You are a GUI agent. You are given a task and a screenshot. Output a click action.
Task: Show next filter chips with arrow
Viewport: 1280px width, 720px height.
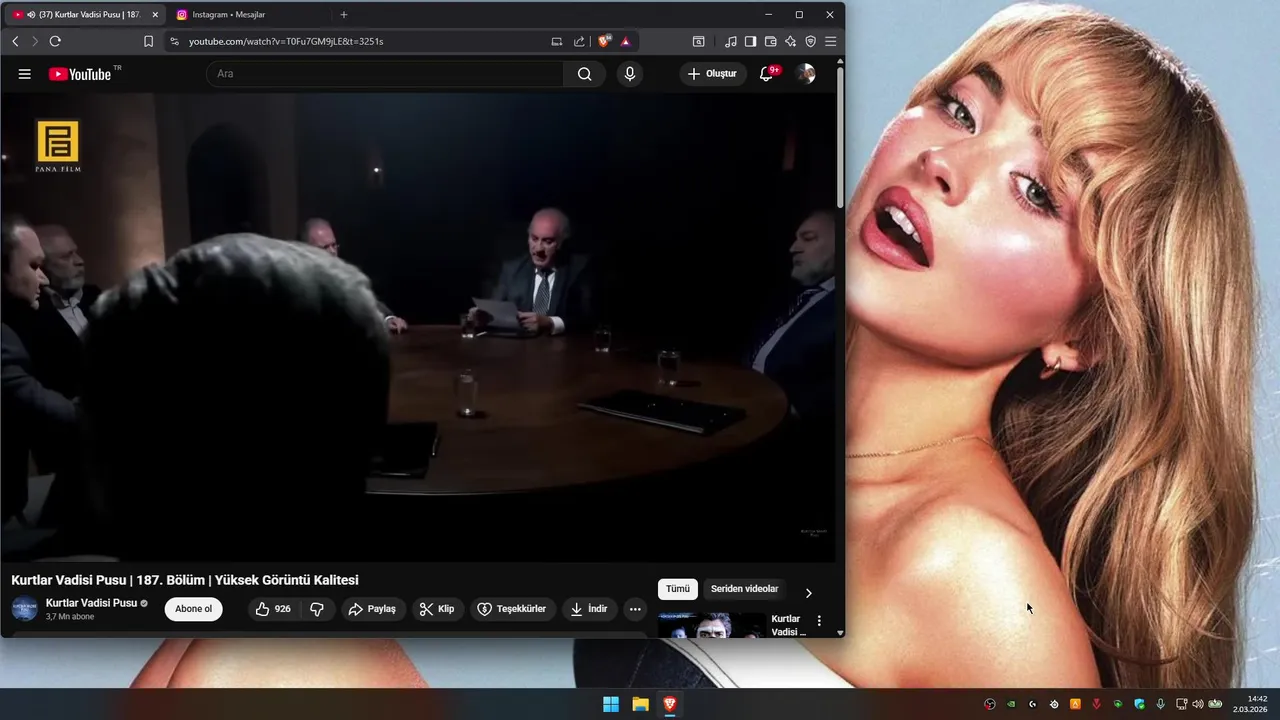(808, 593)
